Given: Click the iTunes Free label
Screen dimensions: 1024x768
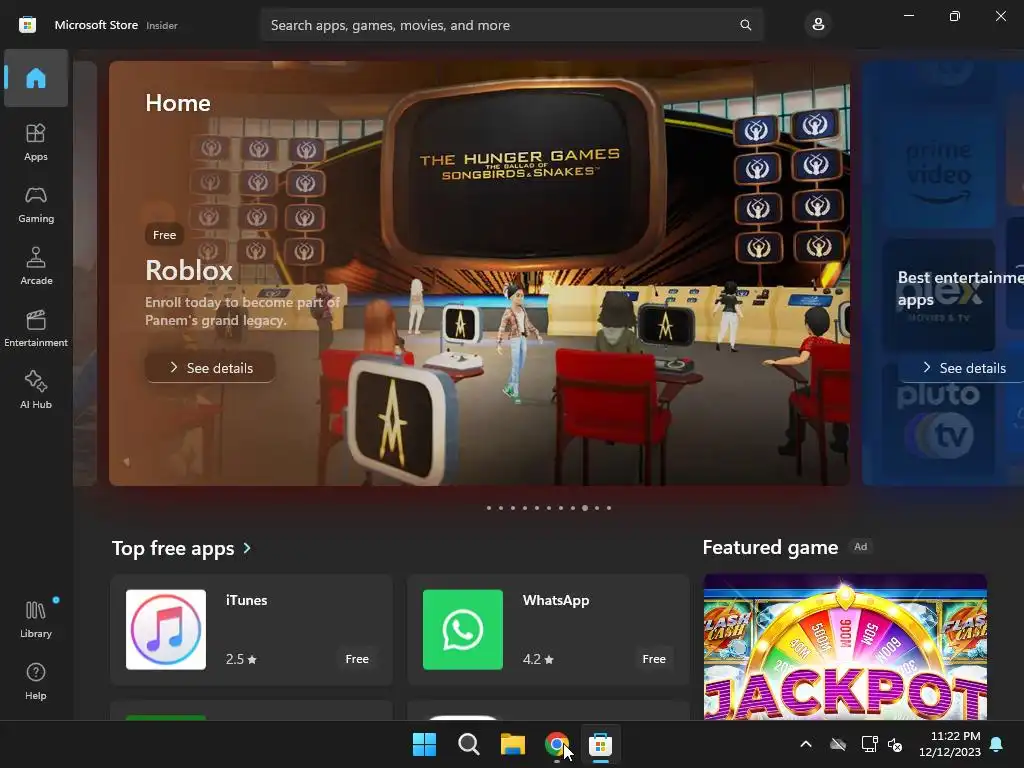Looking at the screenshot, I should click(x=357, y=659).
